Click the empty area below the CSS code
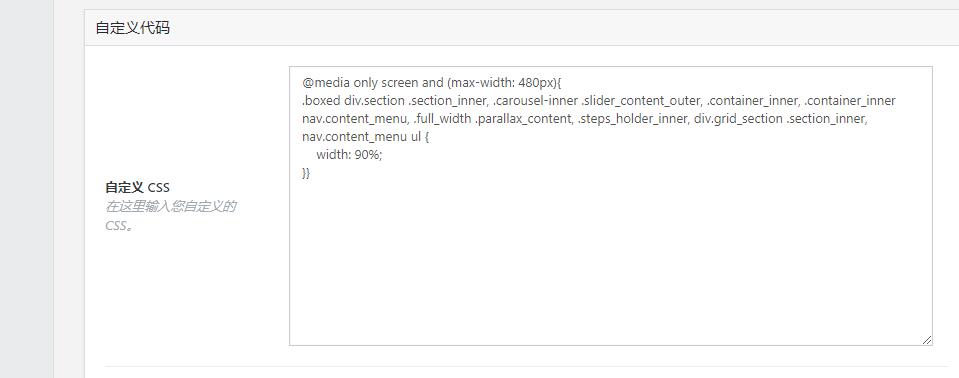 click(610, 263)
